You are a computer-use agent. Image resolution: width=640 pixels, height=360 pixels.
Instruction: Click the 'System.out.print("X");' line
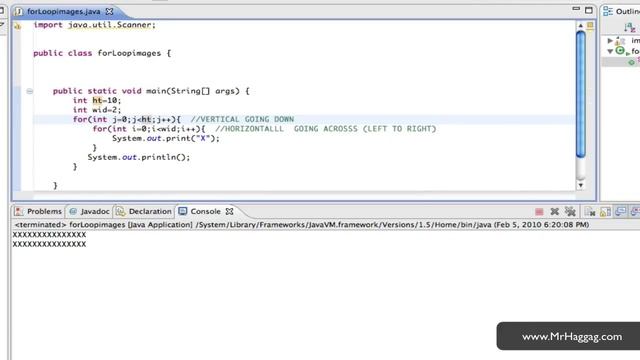point(166,138)
